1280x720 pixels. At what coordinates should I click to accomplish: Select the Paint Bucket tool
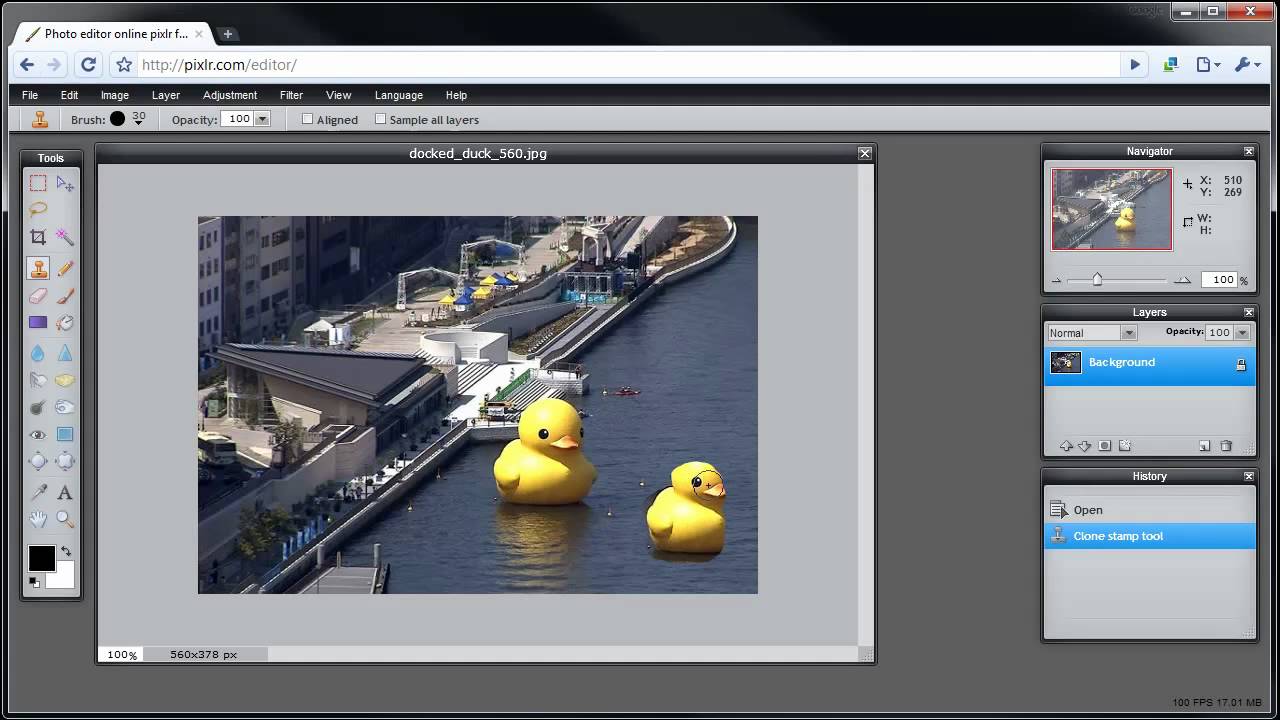pos(65,323)
